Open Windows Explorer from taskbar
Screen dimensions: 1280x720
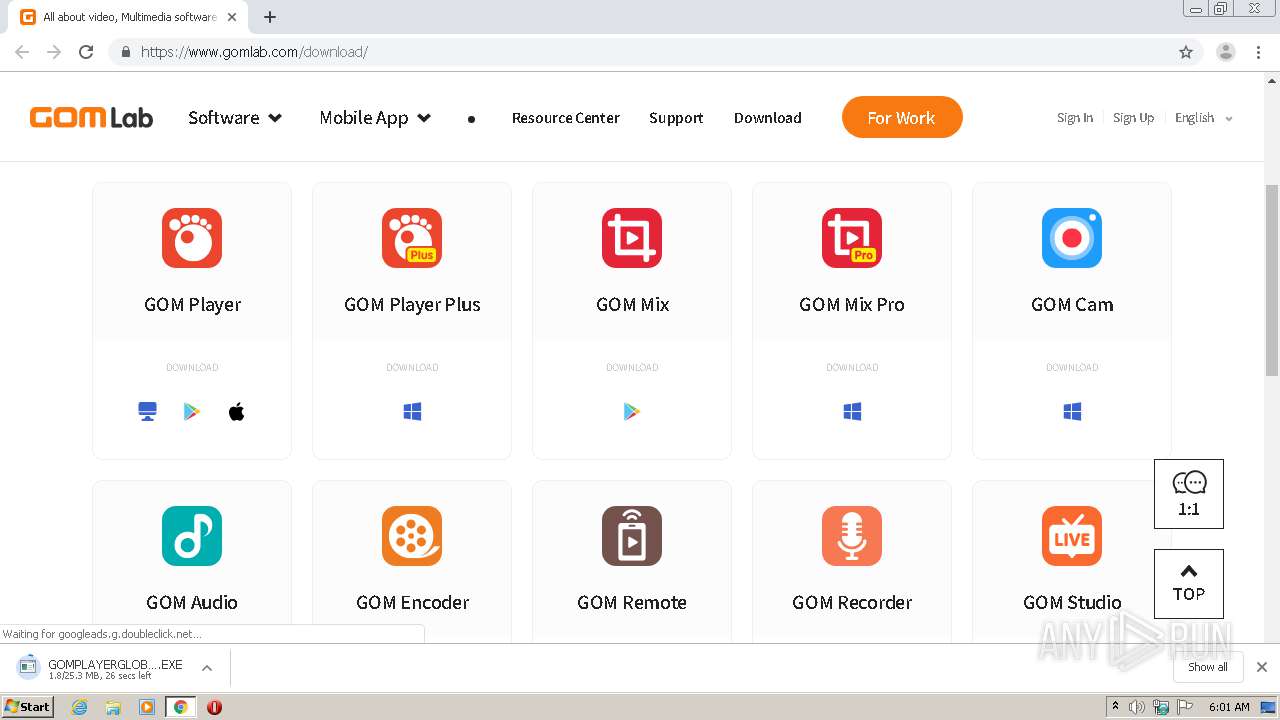113,707
